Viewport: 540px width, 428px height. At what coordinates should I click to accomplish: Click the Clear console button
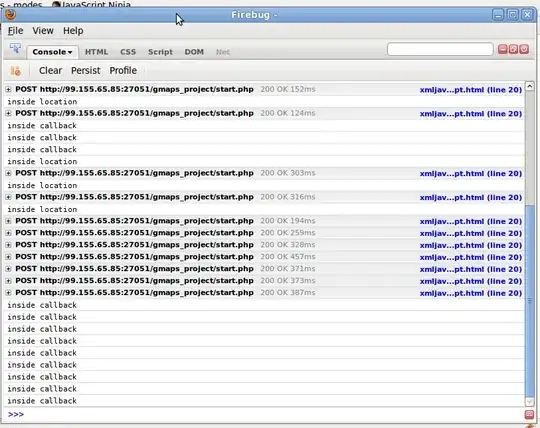point(50,71)
